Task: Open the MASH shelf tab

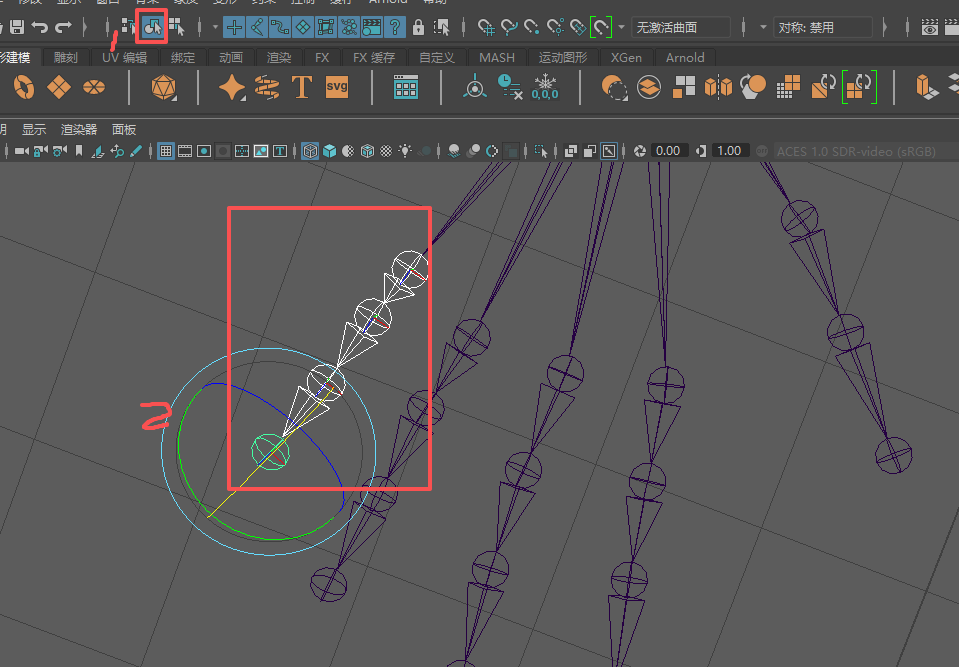Action: coord(497,57)
